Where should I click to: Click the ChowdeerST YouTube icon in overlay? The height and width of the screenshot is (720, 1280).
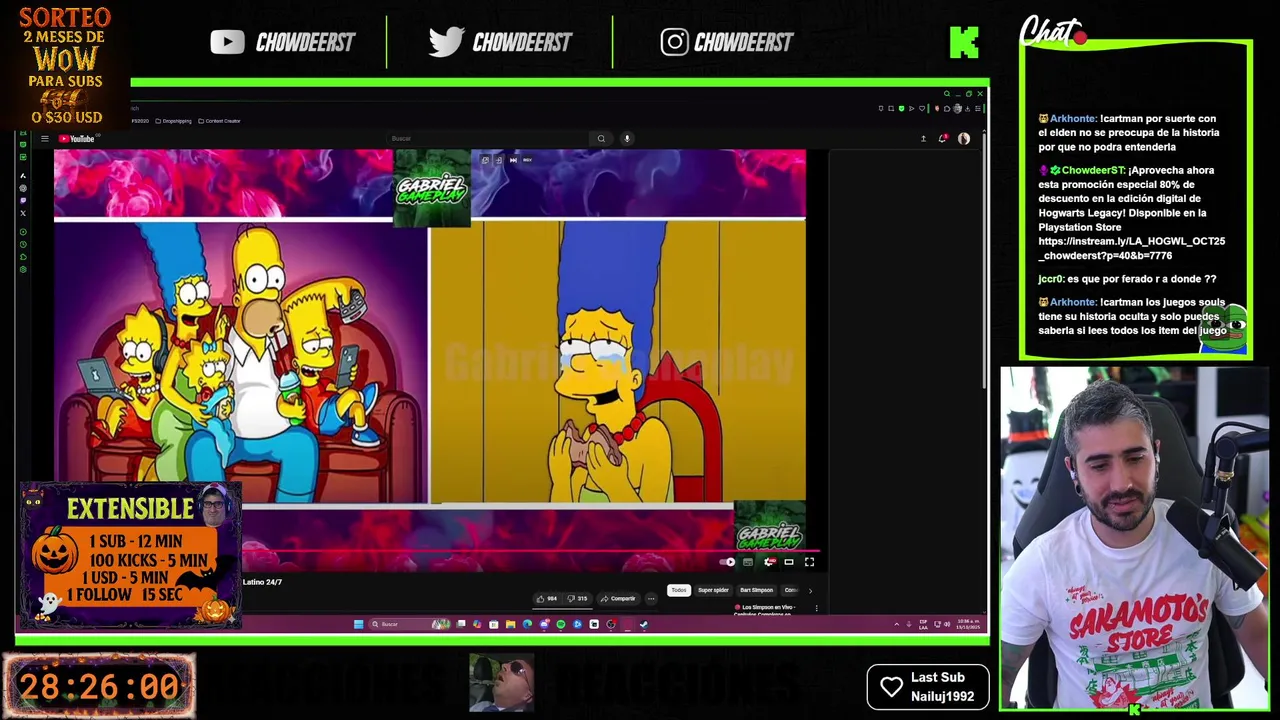pos(227,42)
